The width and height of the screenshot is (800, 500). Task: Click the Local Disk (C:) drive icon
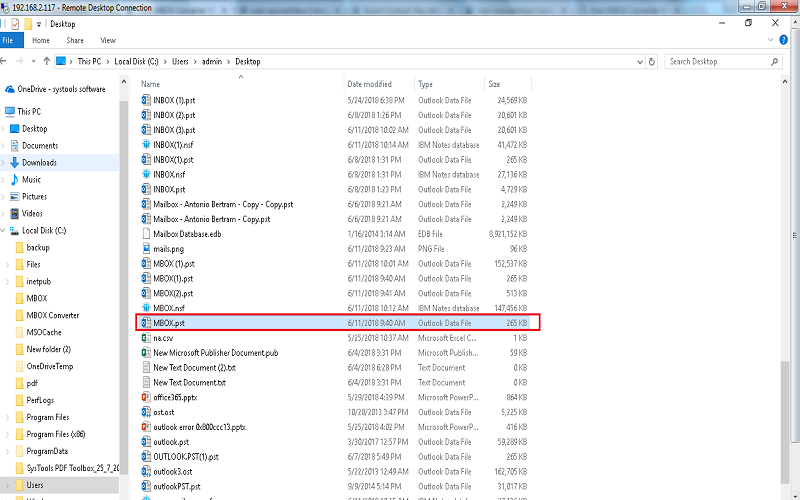[14, 231]
